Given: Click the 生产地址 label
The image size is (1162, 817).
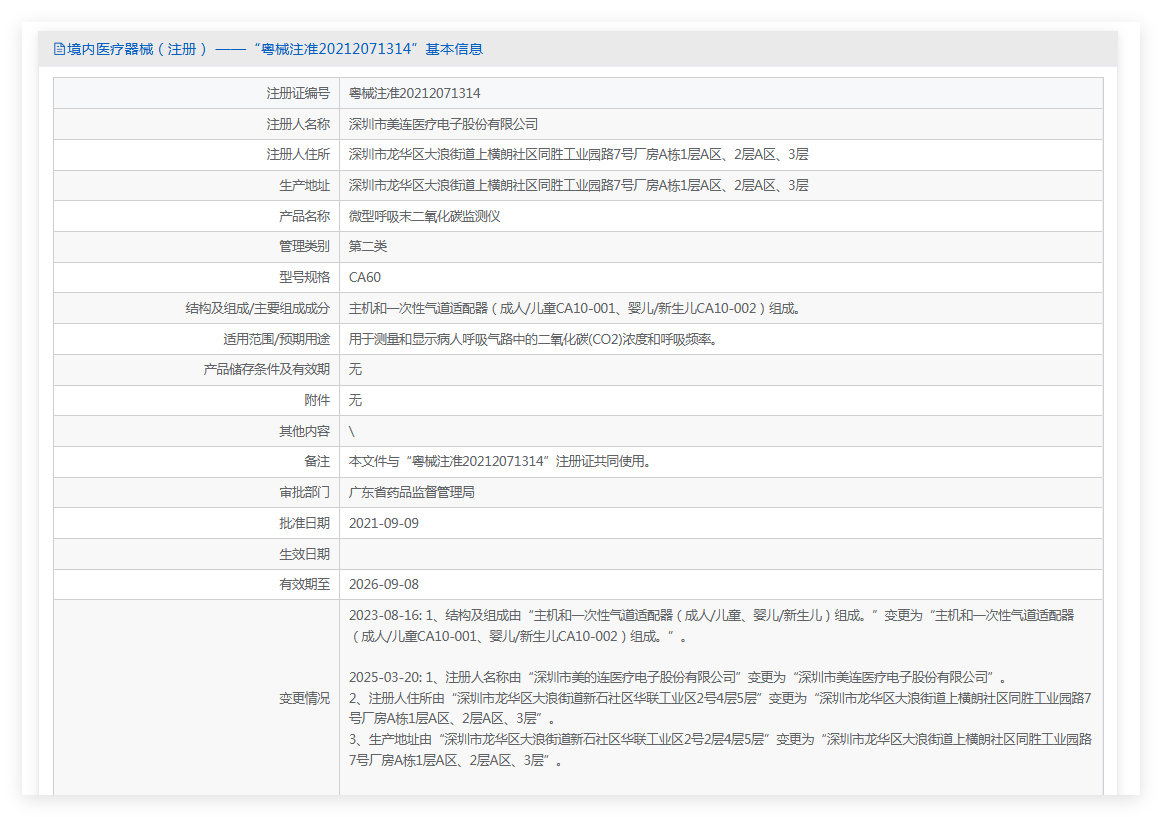Looking at the screenshot, I should pyautogui.click(x=304, y=185).
